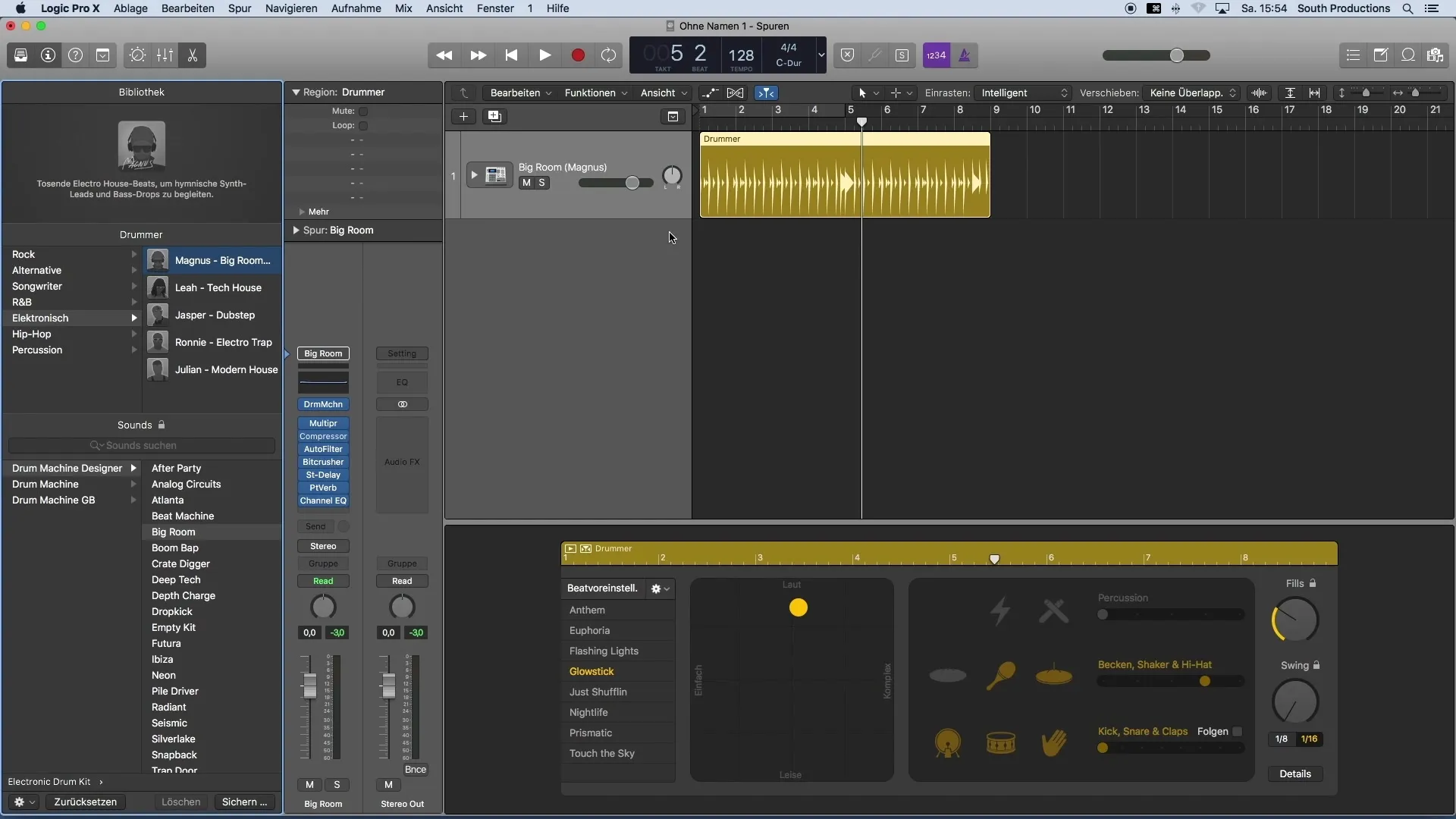Click the Record button in transport

(x=577, y=55)
